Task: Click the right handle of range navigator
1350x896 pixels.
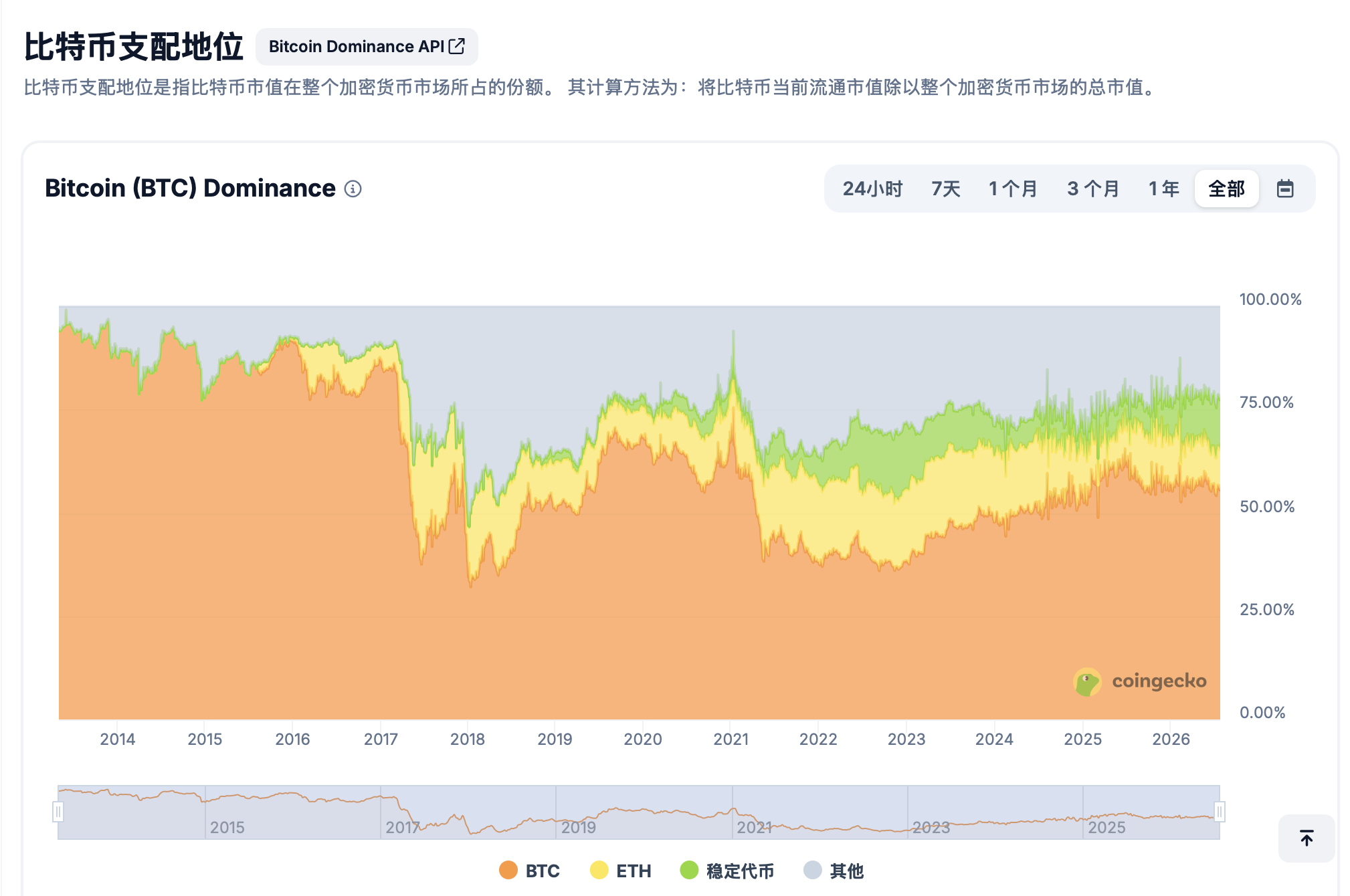Action: click(x=1220, y=812)
